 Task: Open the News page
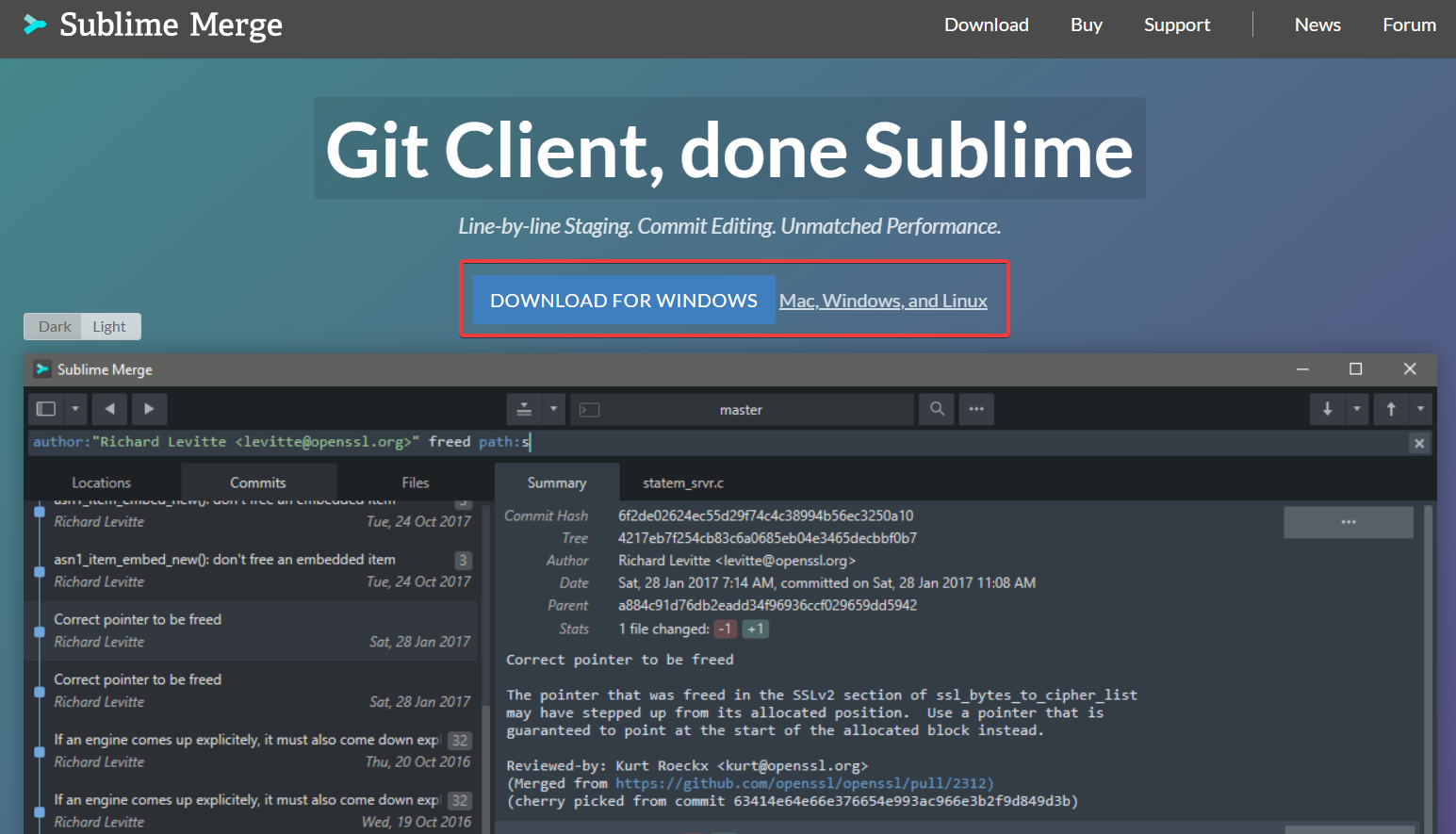tap(1317, 25)
